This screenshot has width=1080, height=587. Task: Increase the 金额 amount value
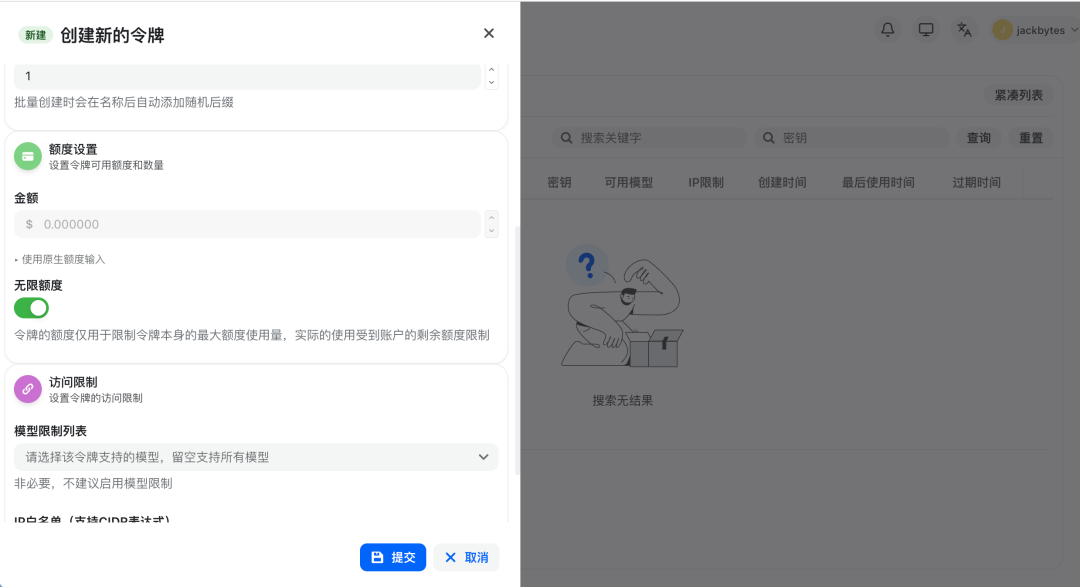[x=491, y=218]
